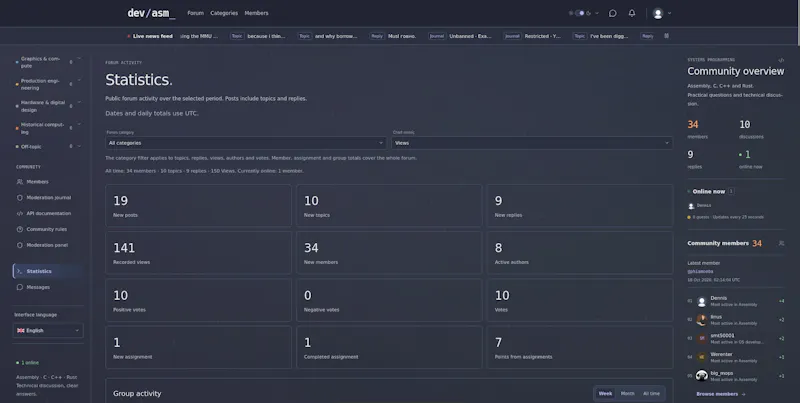The height and width of the screenshot is (403, 800).
Task: Open the 'and why borrow...' feed topic
Action: pyautogui.click(x=336, y=36)
